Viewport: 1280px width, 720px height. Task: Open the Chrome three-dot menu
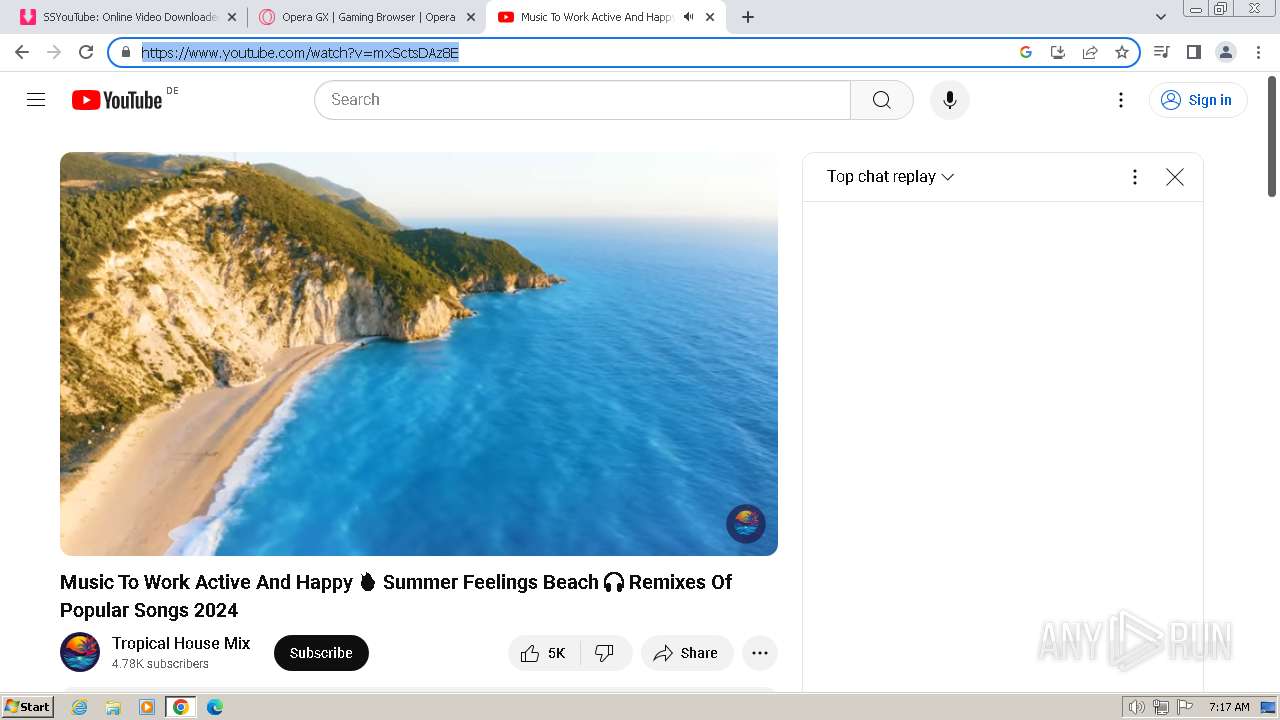1258,52
